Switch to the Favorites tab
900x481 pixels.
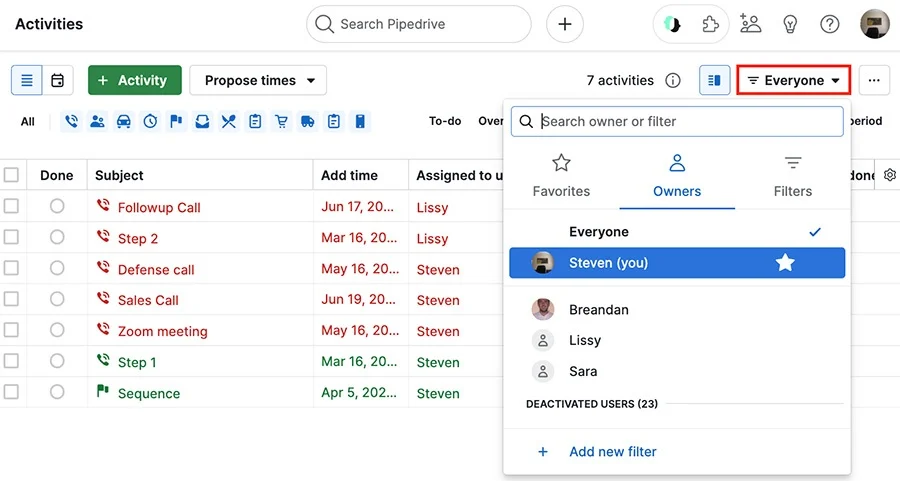click(x=561, y=176)
